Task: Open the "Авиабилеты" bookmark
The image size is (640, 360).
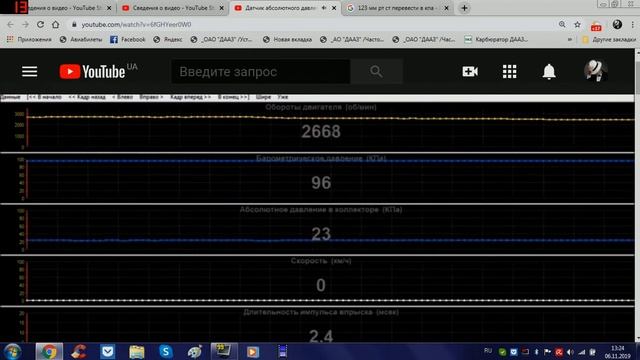Action: click(81, 39)
